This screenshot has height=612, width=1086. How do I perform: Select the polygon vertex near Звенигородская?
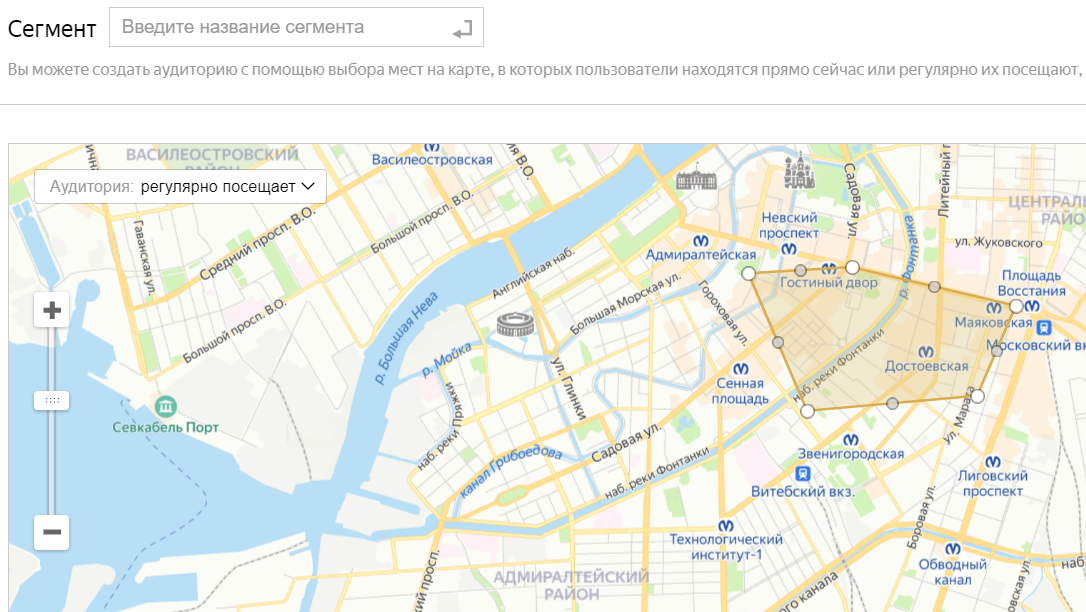tap(807, 411)
